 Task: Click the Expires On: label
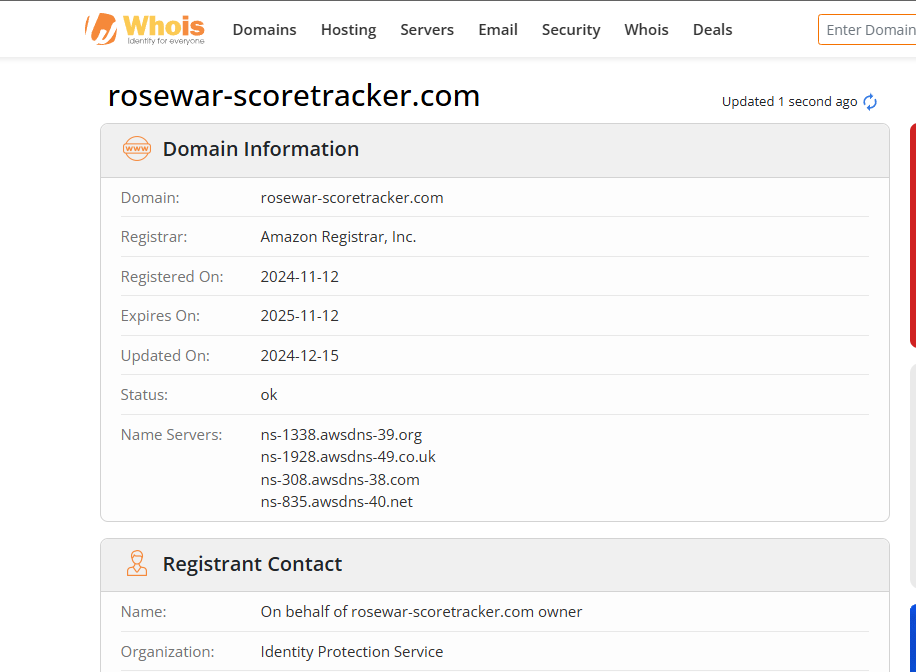point(160,316)
